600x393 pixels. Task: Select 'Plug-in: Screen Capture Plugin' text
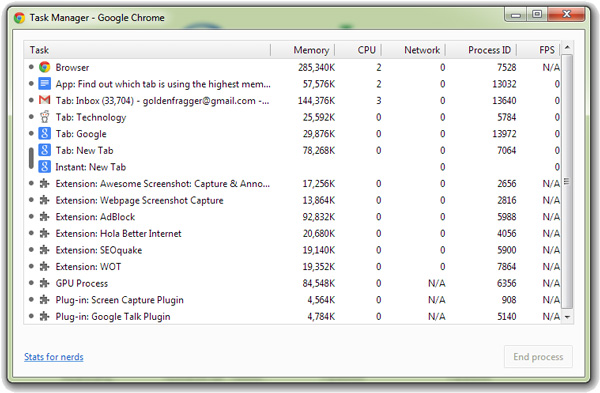tap(119, 300)
